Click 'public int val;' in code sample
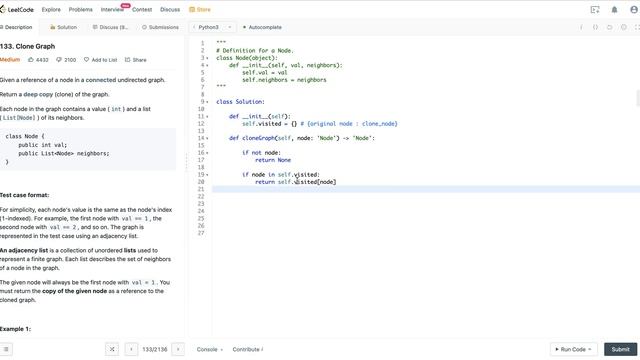Image resolution: width=640 pixels, height=360 pixels. point(42,145)
